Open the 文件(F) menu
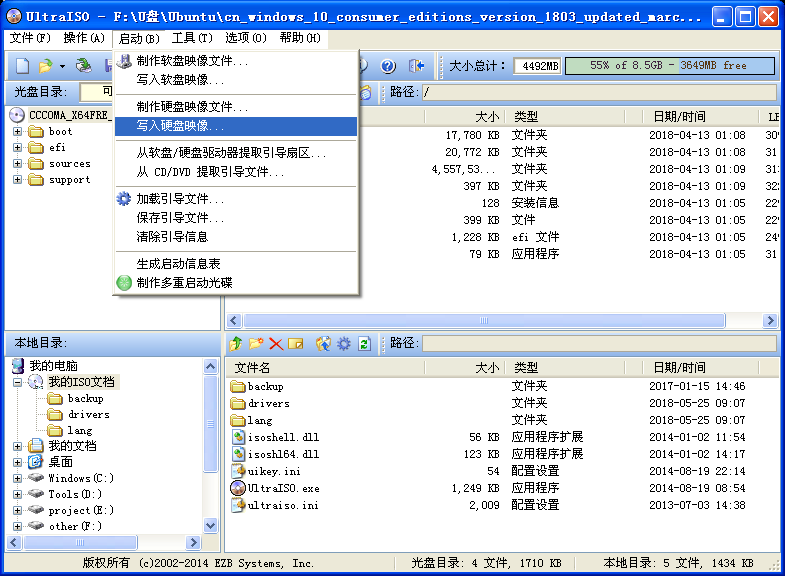 (30, 38)
